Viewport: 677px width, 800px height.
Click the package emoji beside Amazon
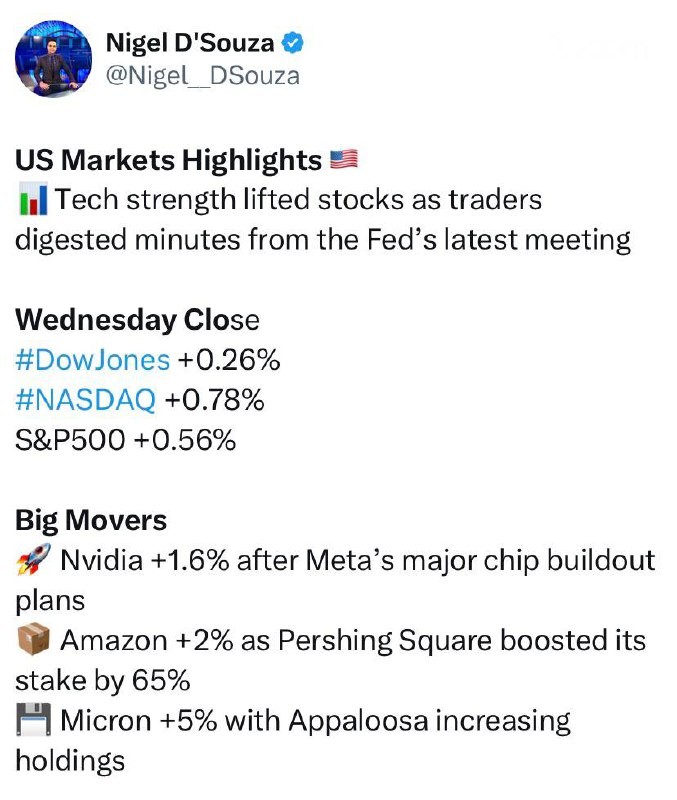tap(31, 640)
